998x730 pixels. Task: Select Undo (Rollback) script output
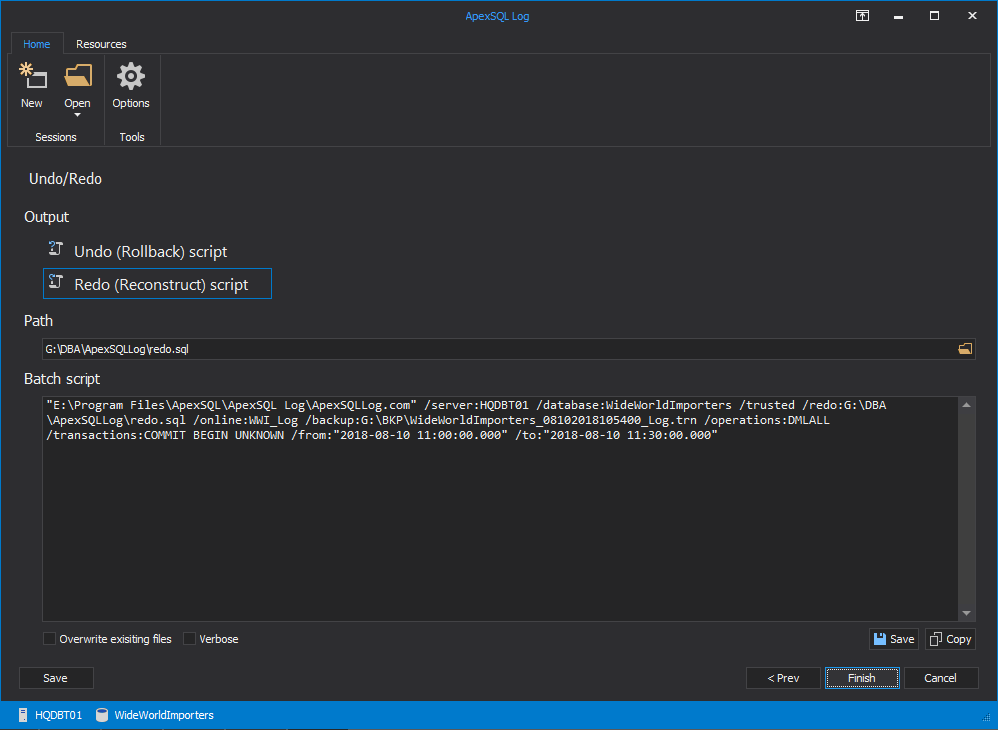point(157,251)
